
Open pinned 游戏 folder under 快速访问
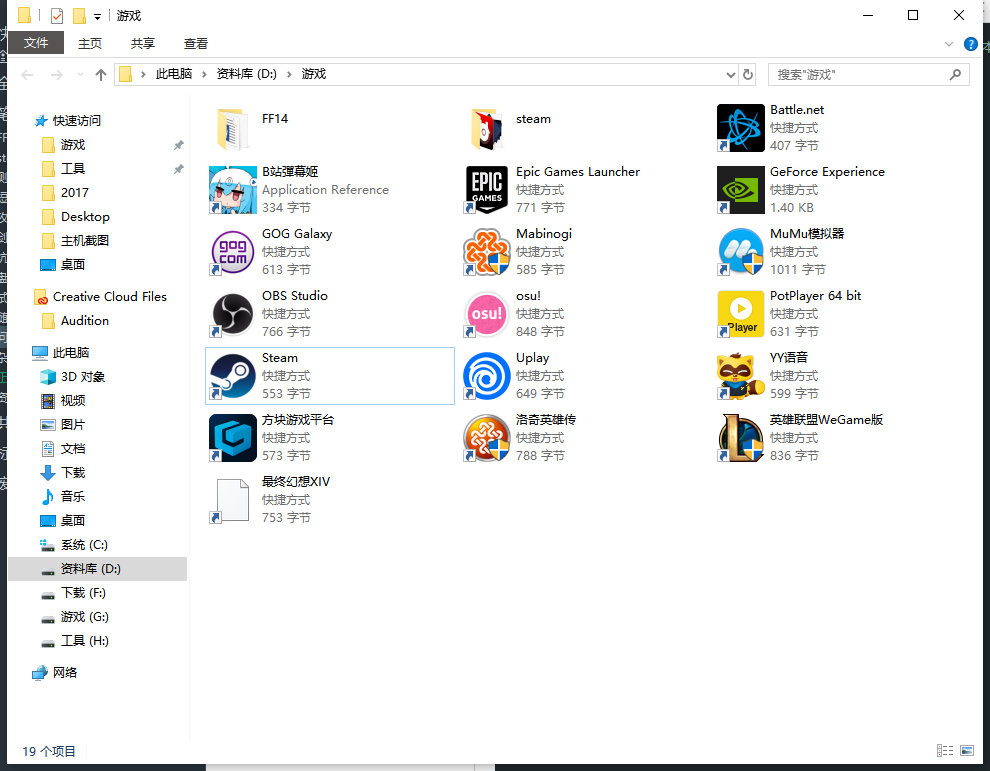click(73, 145)
